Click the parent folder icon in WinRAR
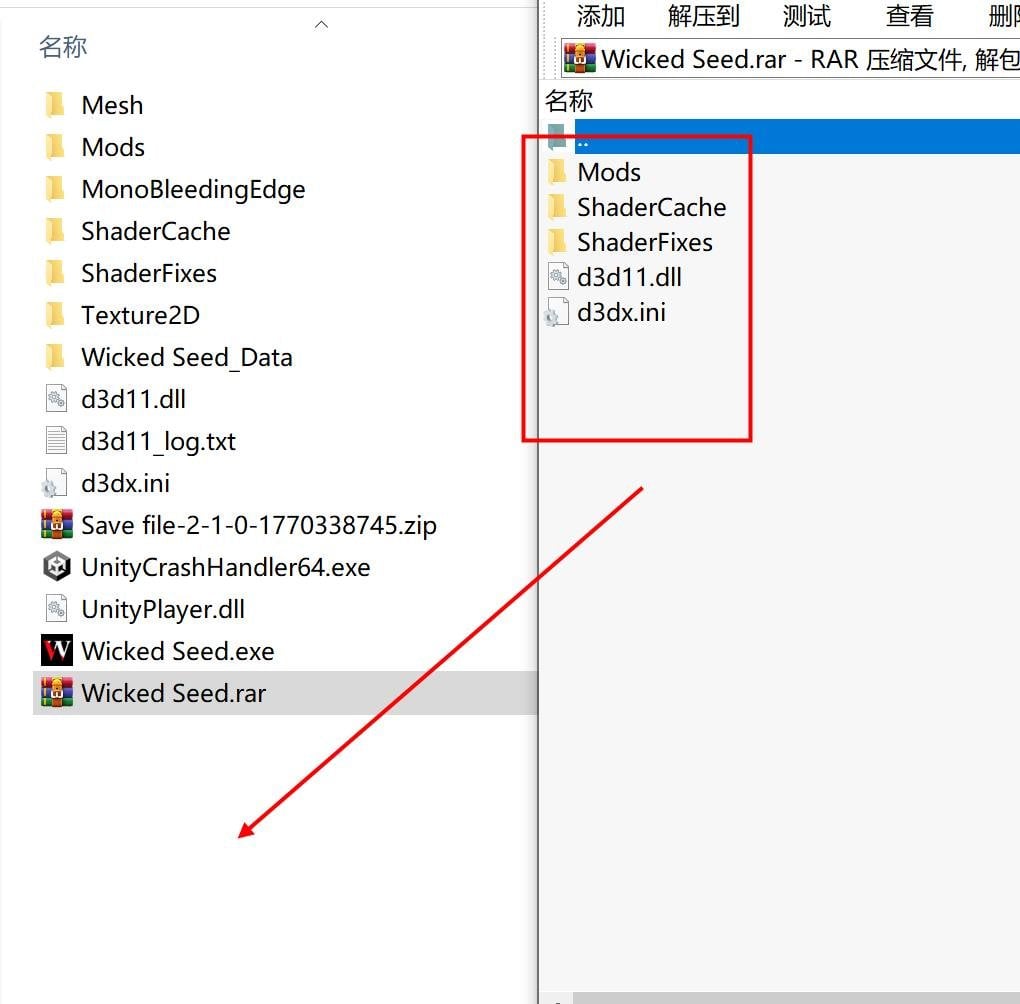1020x1004 pixels. click(x=557, y=136)
